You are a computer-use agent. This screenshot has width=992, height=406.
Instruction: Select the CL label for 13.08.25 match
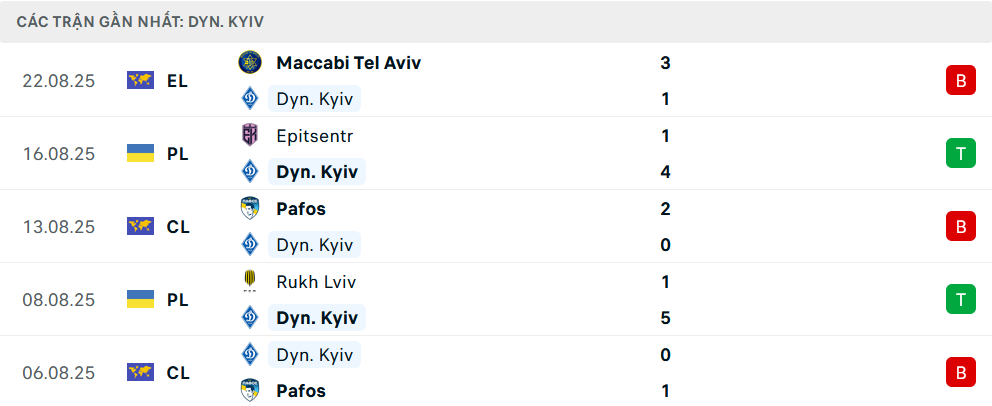[178, 227]
